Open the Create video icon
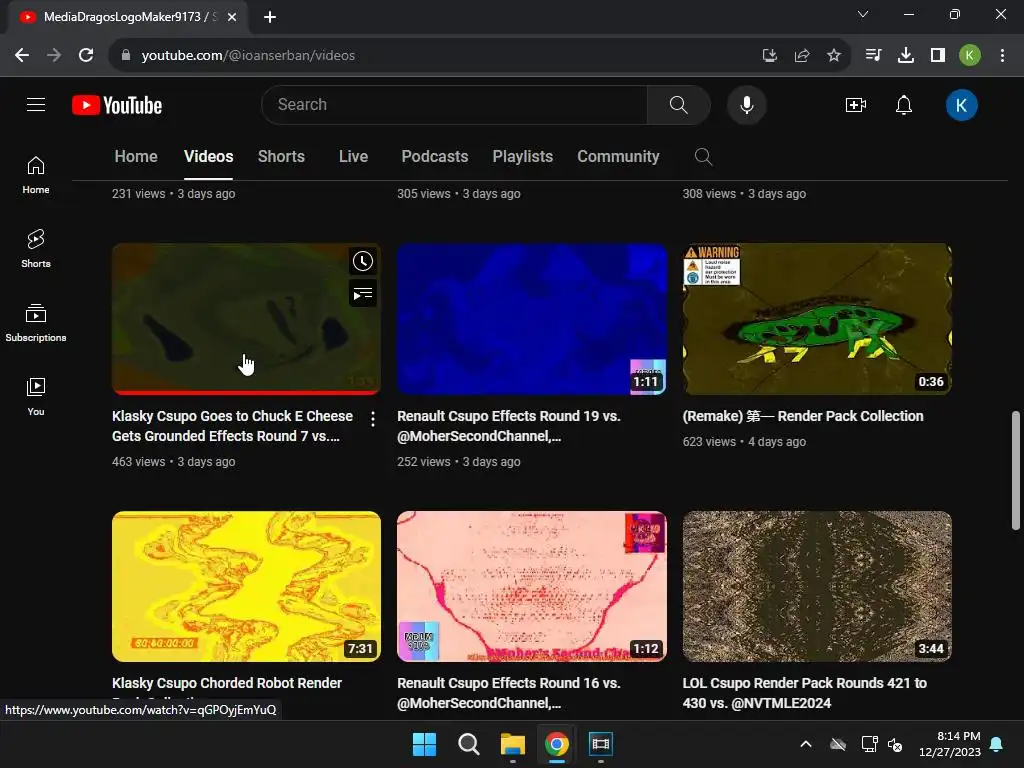Screen dimensions: 1024x768 tap(856, 104)
